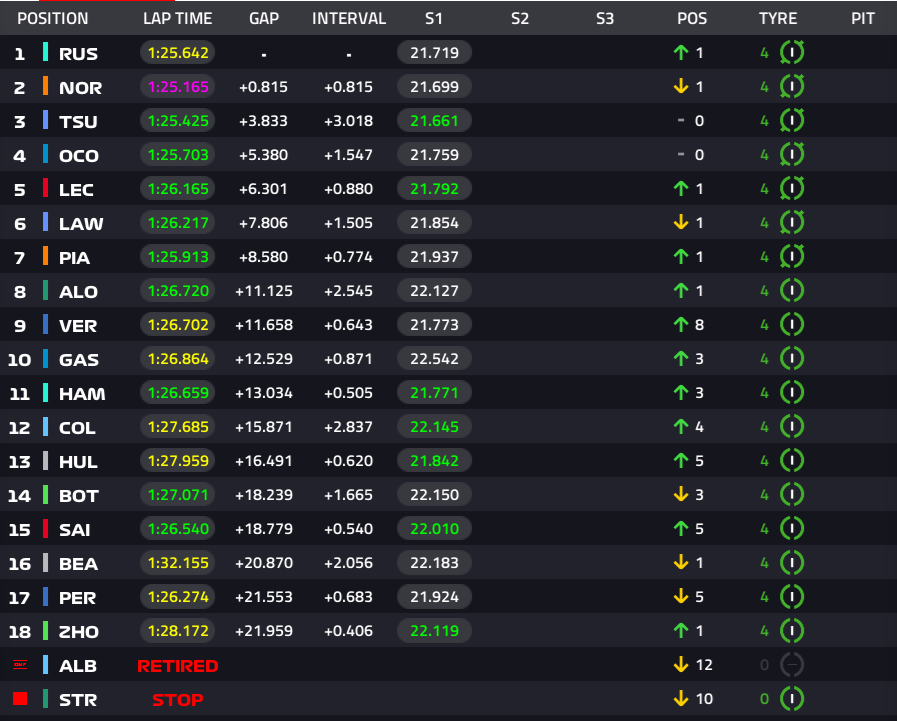Click the tyre icon in STR row
Screen dimensions: 897x721
pos(792,699)
